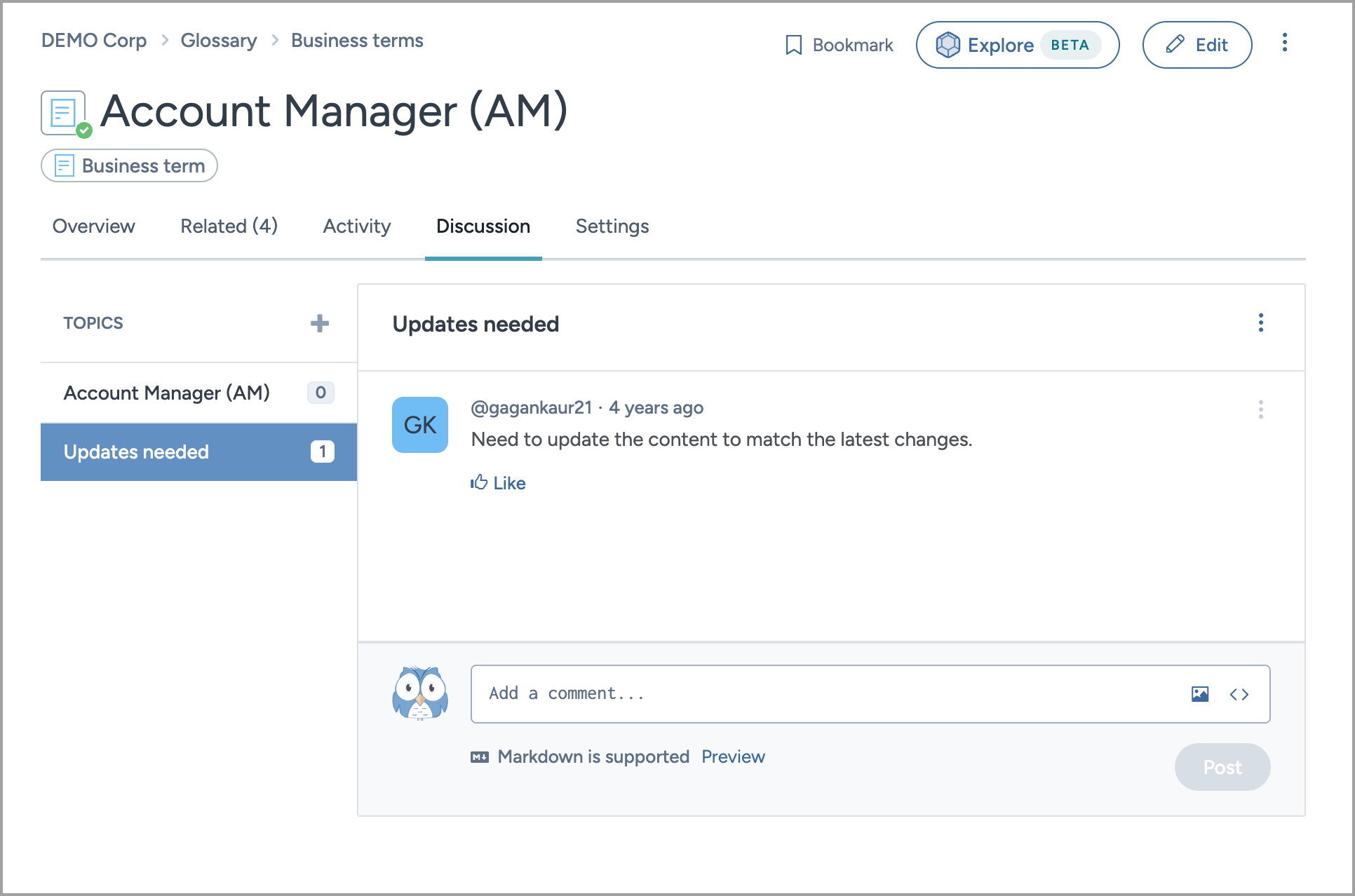The image size is (1355, 896).
Task: Click the owl avatar near comment box
Action: tap(420, 693)
